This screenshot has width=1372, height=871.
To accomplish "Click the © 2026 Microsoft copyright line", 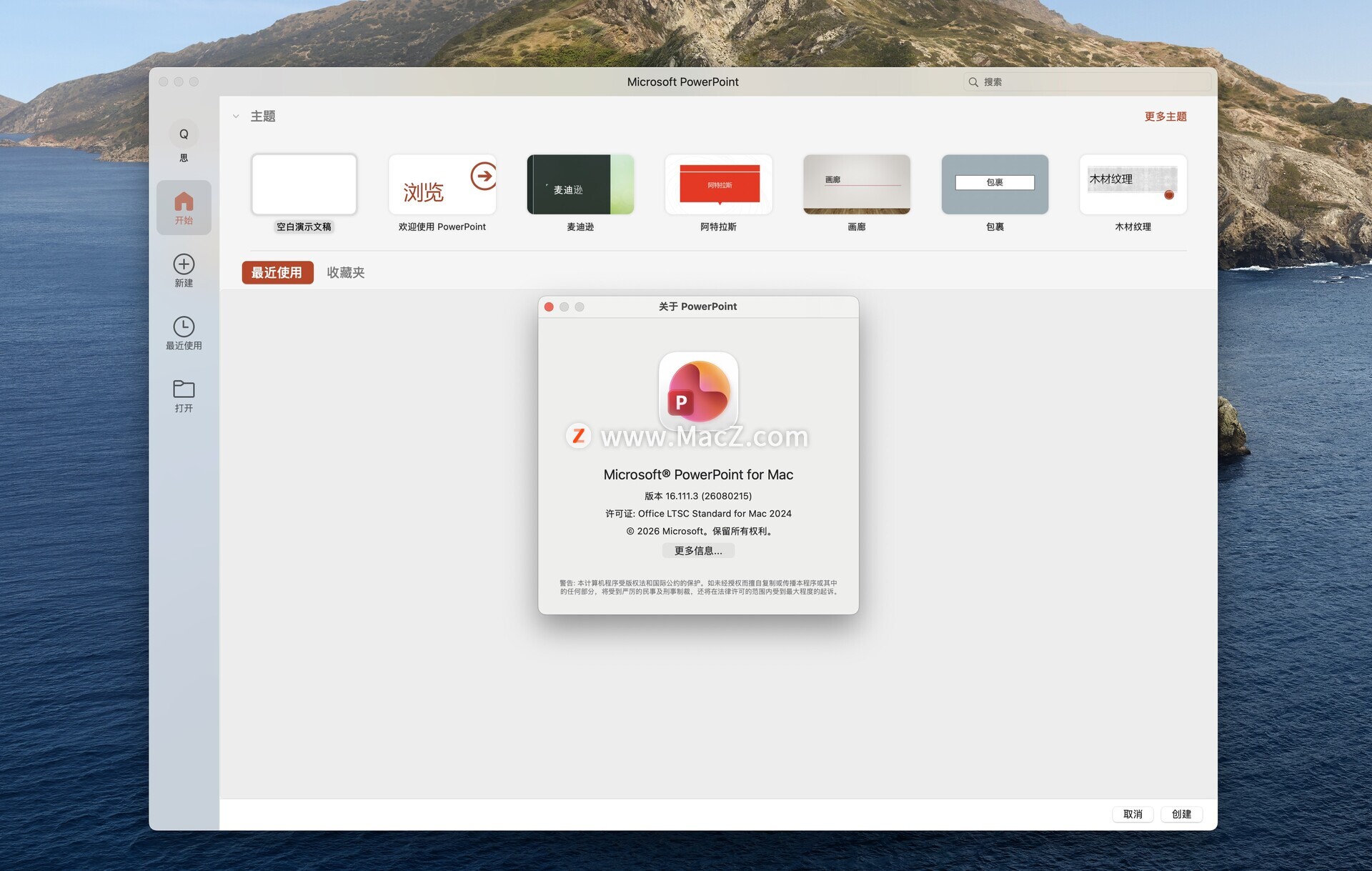I will click(700, 531).
